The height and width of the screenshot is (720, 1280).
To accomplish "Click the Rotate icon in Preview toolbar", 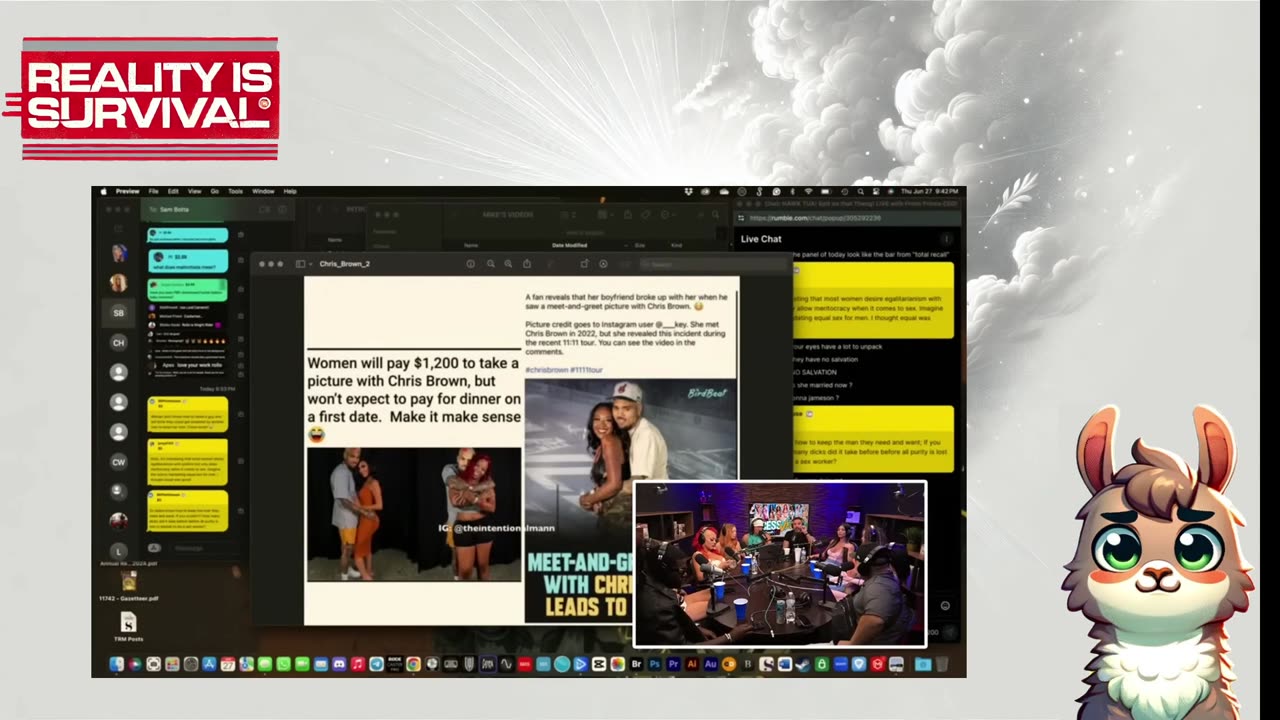I will [584, 264].
